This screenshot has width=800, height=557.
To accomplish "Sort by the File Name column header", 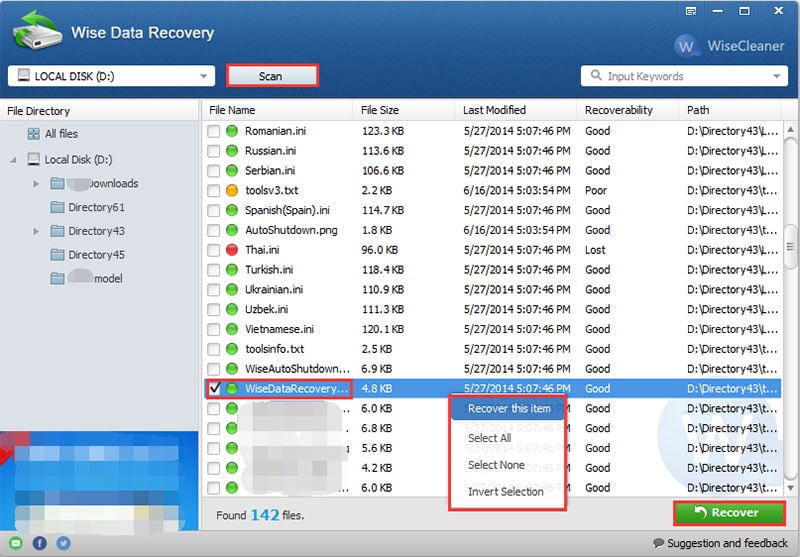I will click(278, 110).
